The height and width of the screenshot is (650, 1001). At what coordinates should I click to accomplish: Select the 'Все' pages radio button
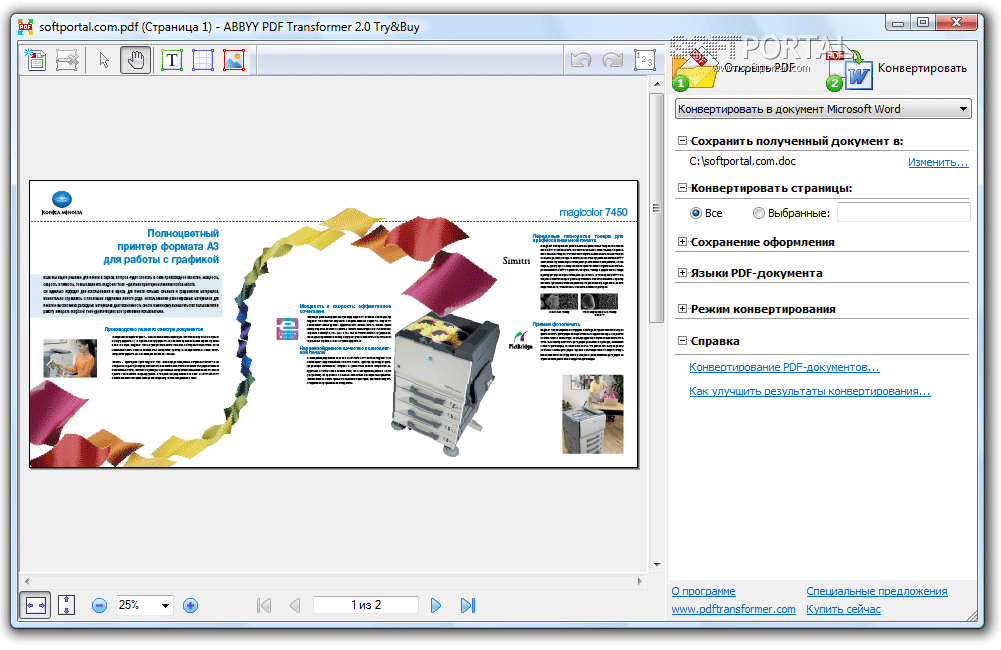click(x=696, y=213)
